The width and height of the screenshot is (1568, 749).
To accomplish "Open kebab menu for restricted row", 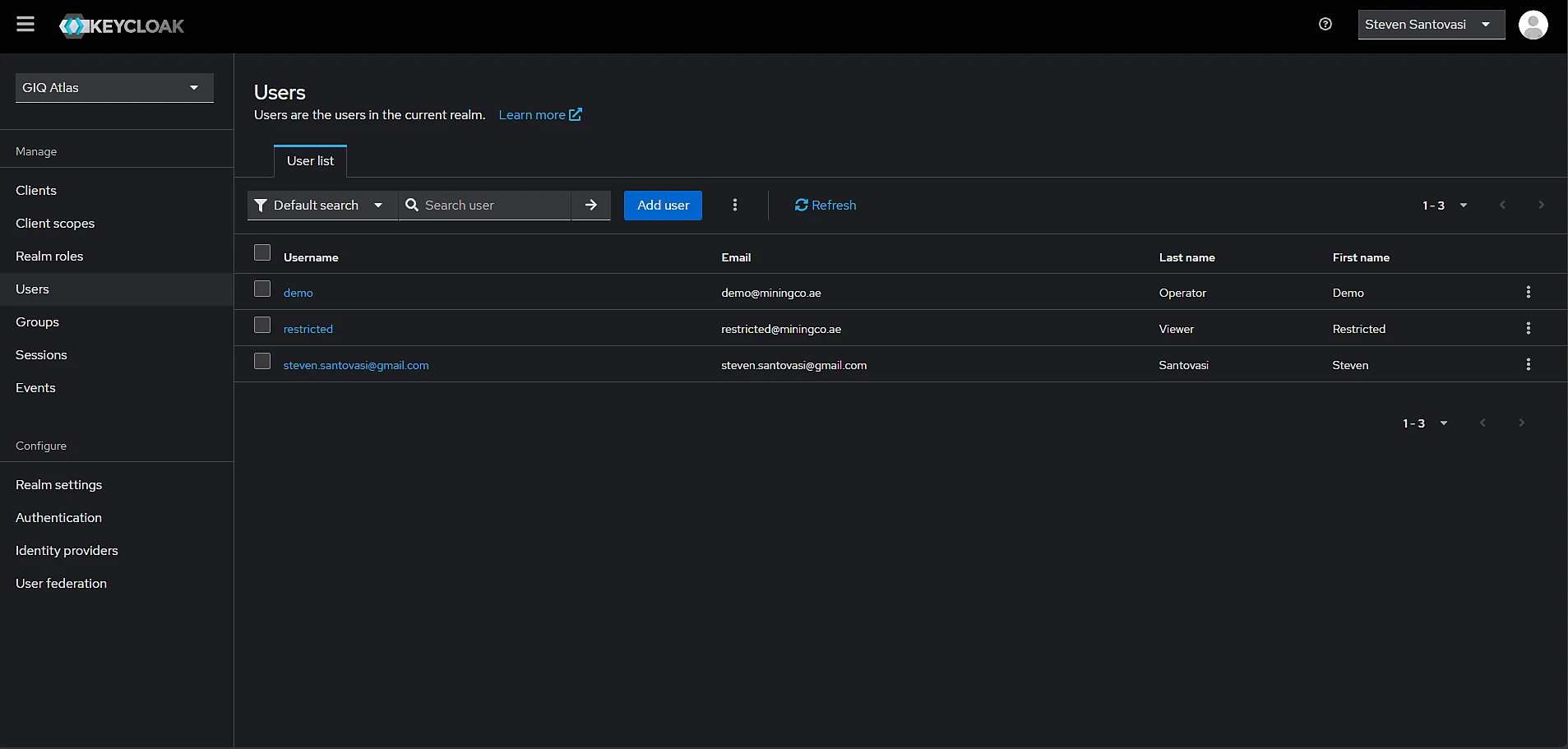I will click(1529, 328).
